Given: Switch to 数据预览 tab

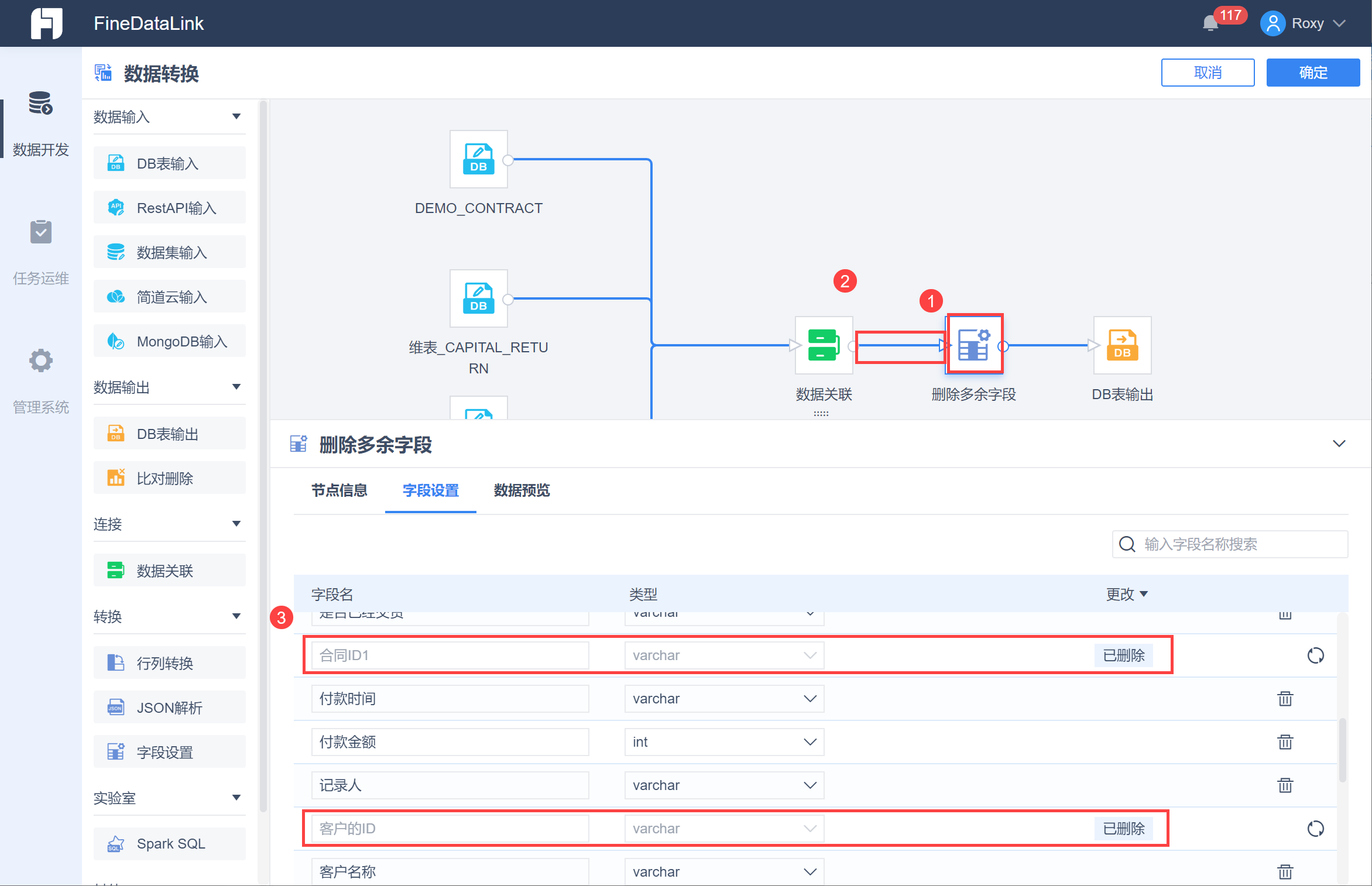Looking at the screenshot, I should click(x=522, y=490).
